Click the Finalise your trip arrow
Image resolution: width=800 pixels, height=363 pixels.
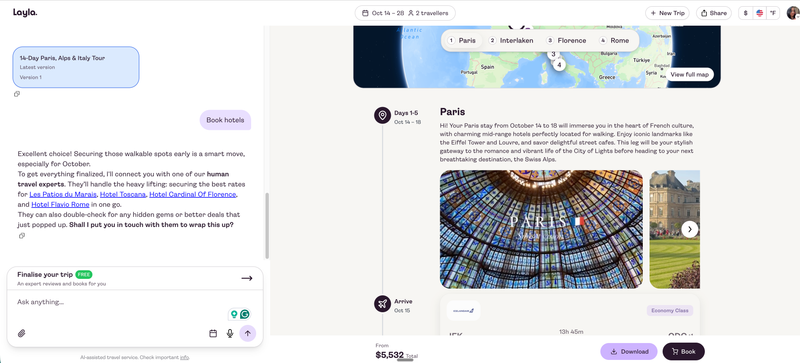click(x=247, y=278)
